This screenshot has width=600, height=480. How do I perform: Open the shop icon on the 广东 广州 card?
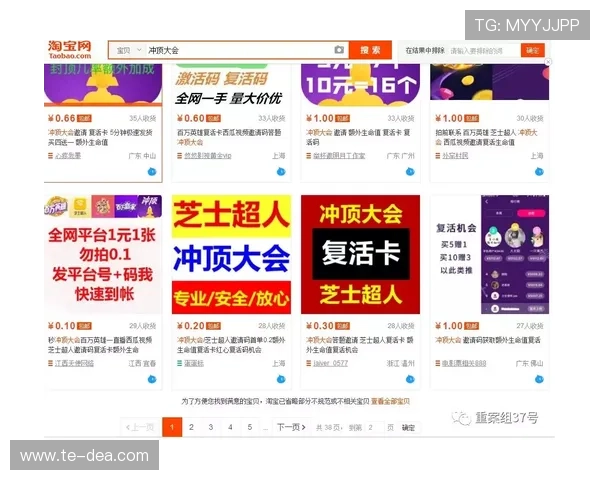click(308, 155)
